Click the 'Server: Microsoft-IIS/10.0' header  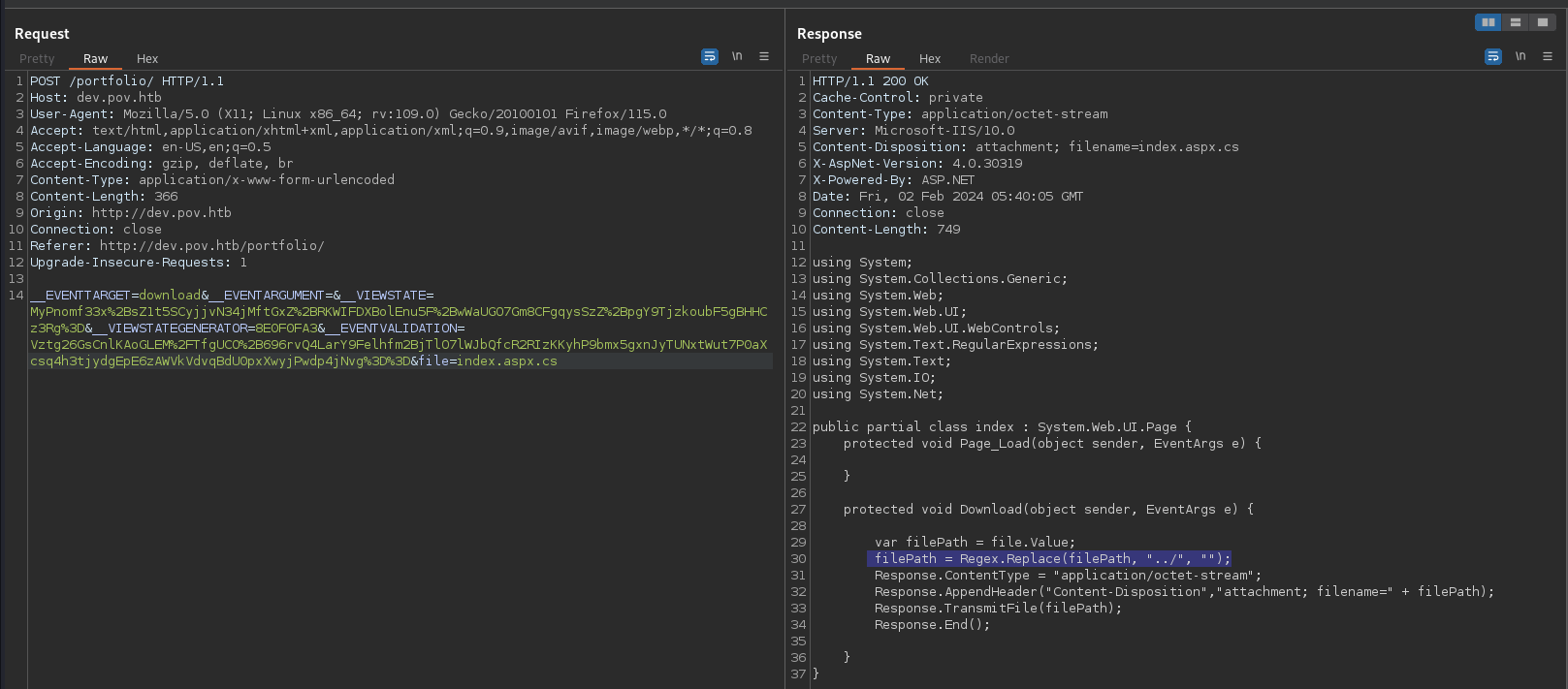click(913, 131)
